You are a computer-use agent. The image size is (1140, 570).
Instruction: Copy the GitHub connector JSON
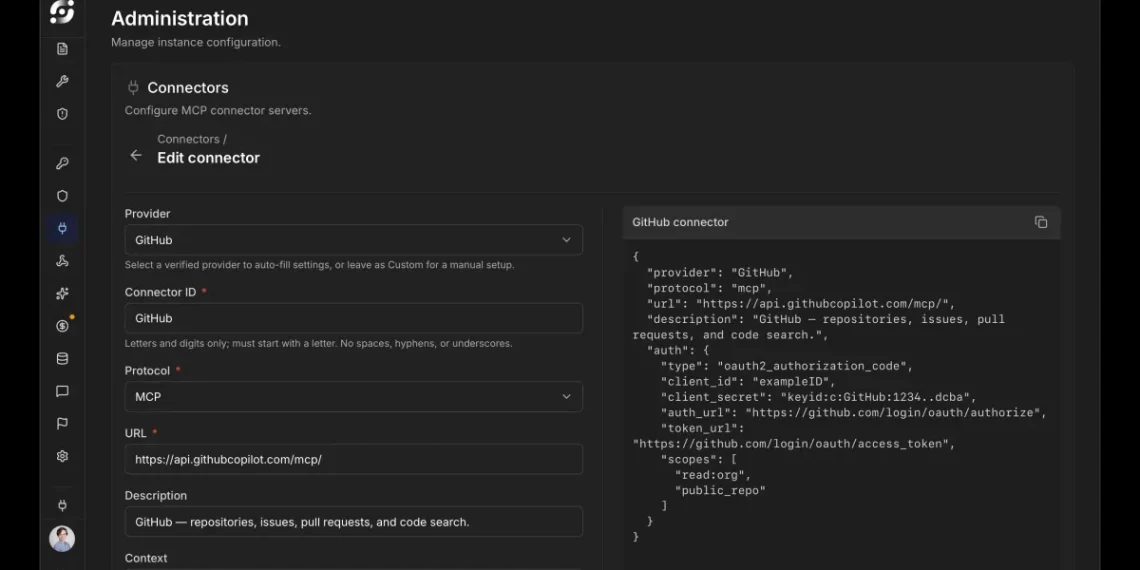(x=1041, y=222)
